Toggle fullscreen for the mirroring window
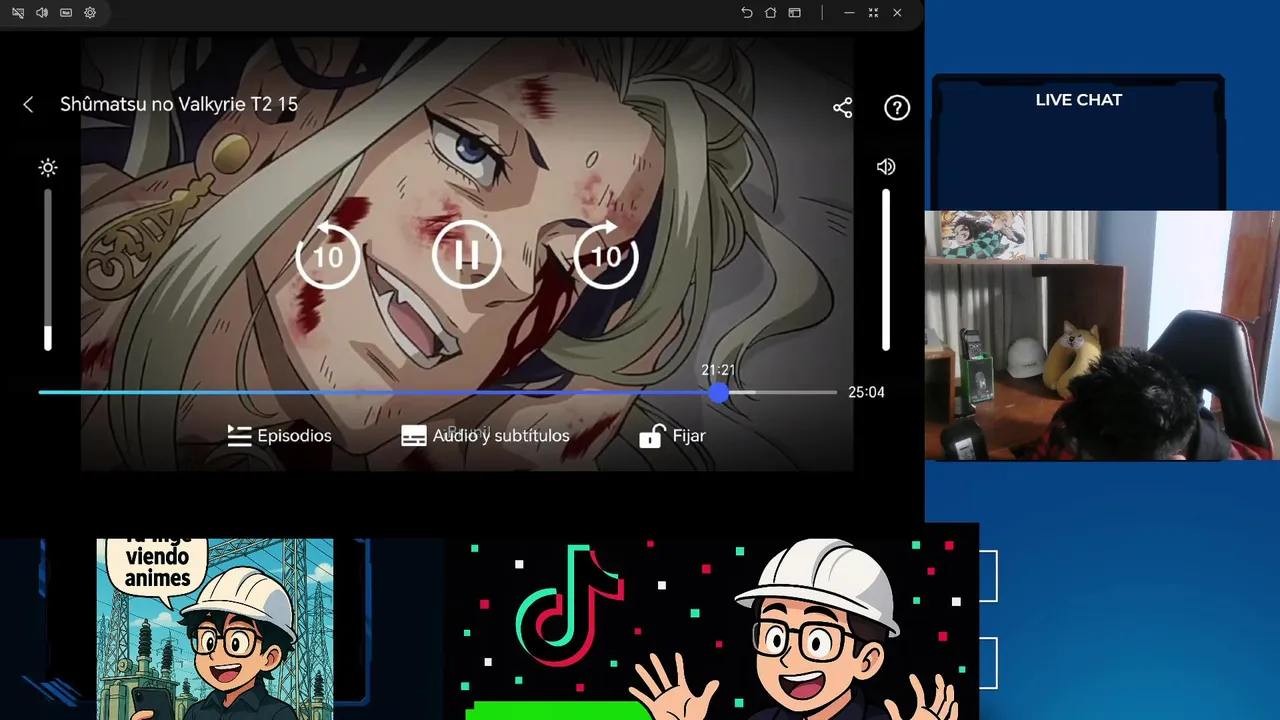Image resolution: width=1280 pixels, height=720 pixels. [x=873, y=13]
